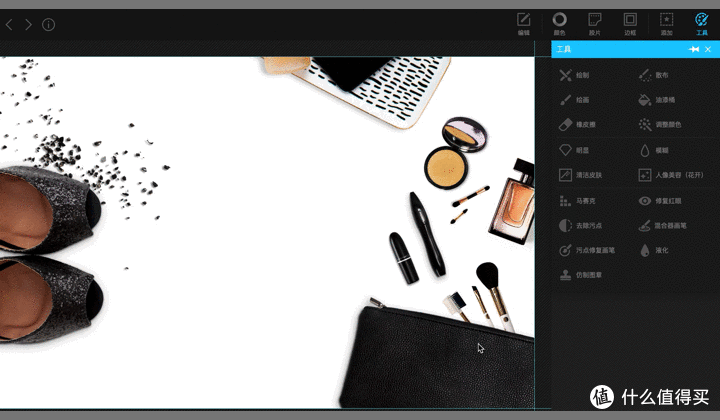
Task: Pick the 污点修复画笔 spot healing brush
Action: [x=587, y=250]
